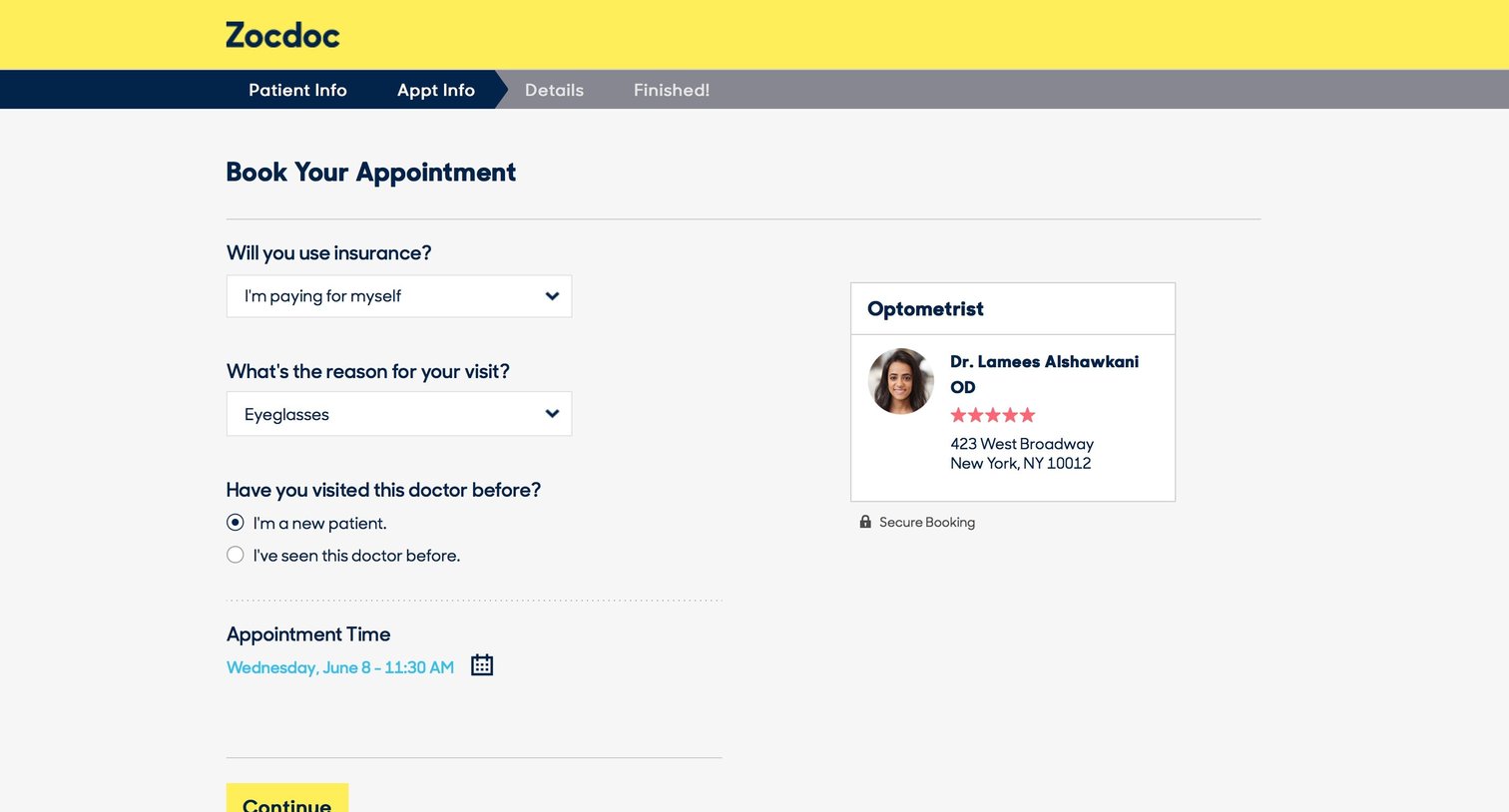Image resolution: width=1509 pixels, height=812 pixels.
Task: Click the "Secure Booking" text
Action: coord(927,522)
